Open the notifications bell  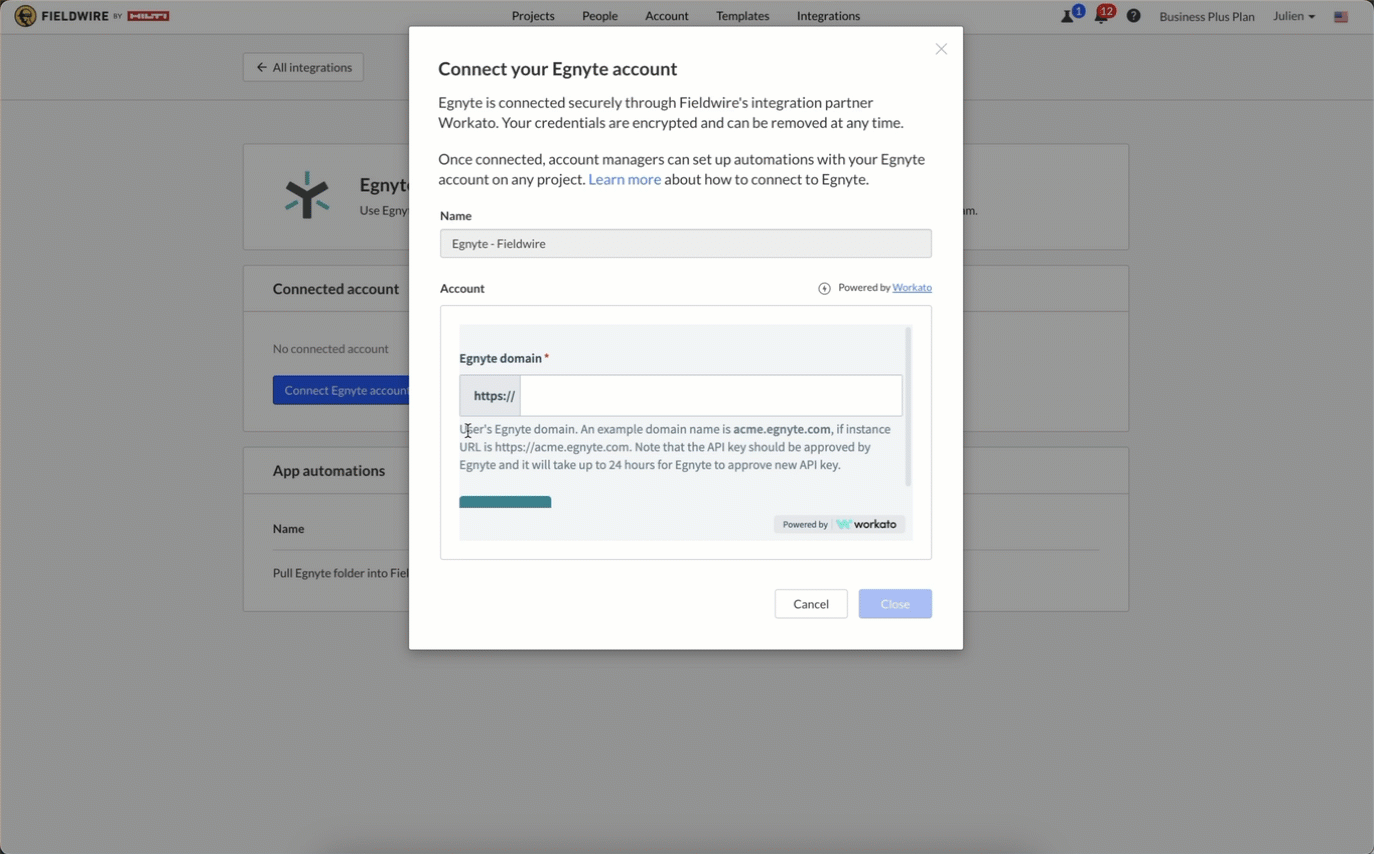point(1101,16)
